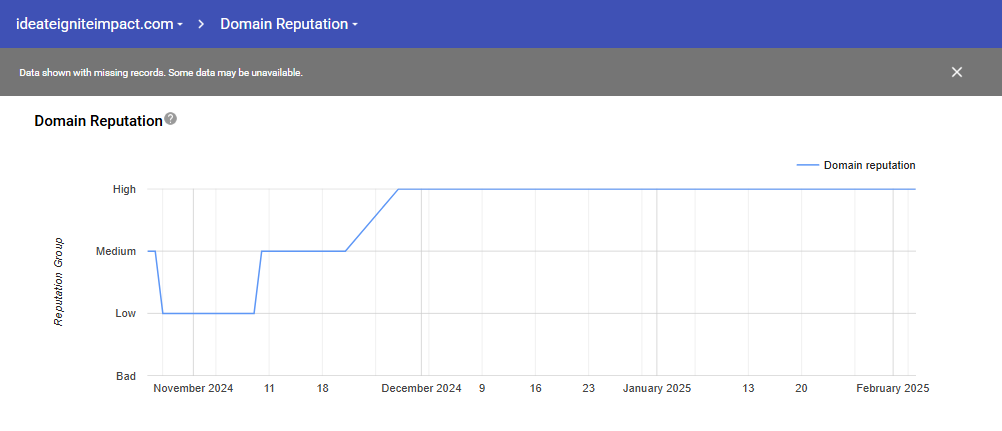Screen dimensions: 1002x431
Task: Select the Low reputation axis label
Action: tap(125, 313)
